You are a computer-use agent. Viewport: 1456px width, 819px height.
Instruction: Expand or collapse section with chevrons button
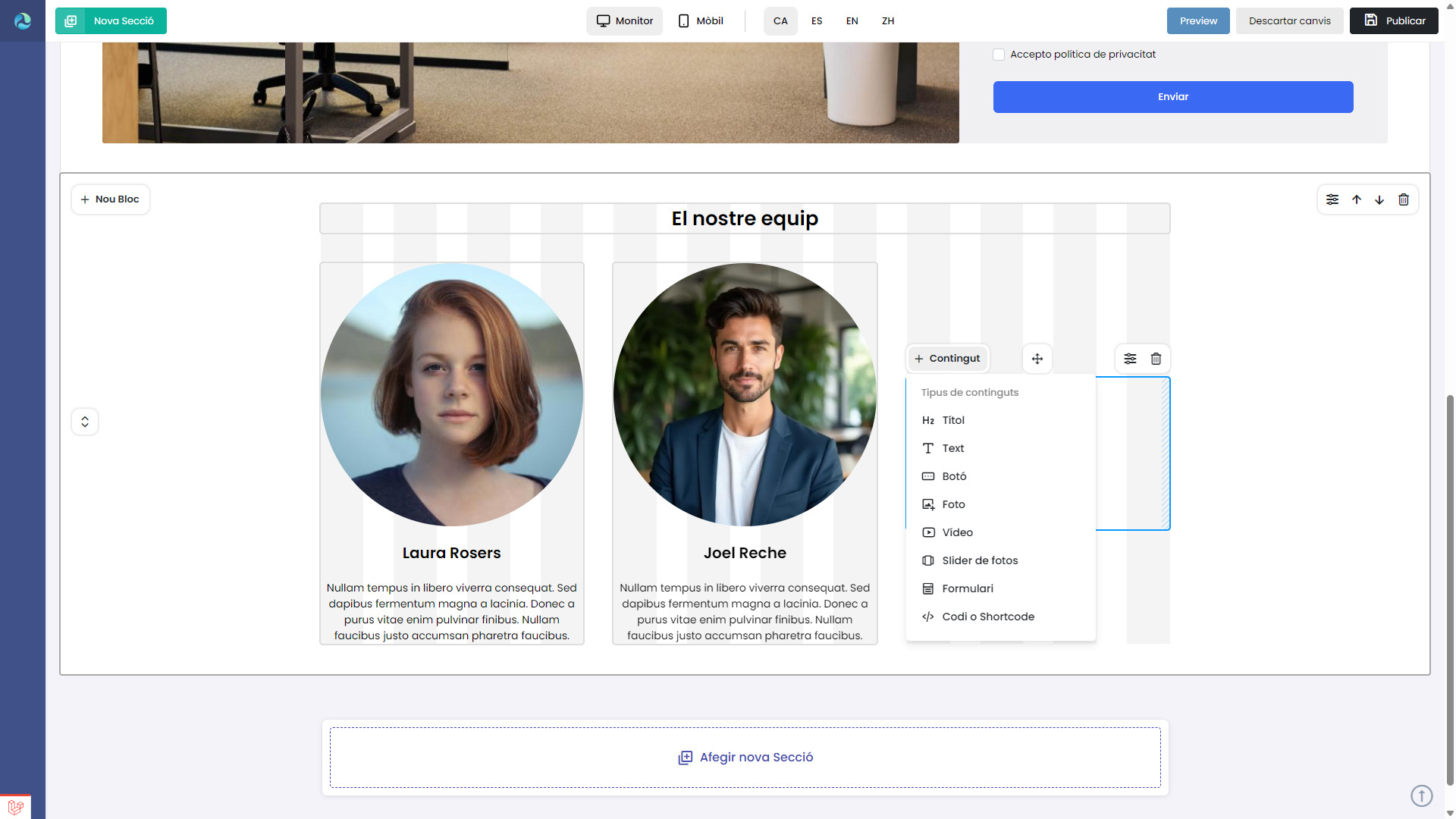pyautogui.click(x=85, y=422)
